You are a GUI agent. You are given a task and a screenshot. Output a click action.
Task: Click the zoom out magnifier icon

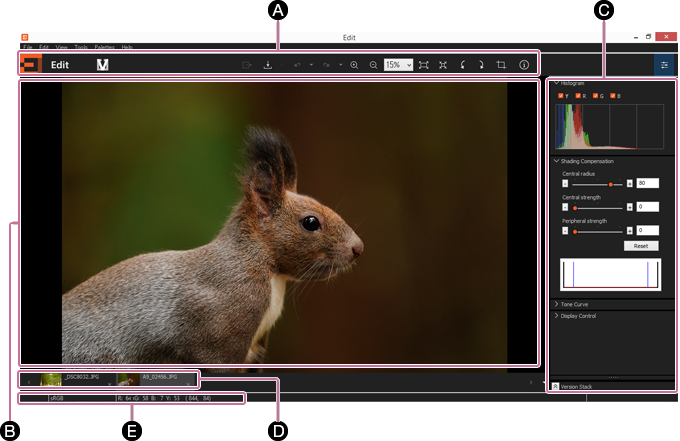[x=373, y=65]
